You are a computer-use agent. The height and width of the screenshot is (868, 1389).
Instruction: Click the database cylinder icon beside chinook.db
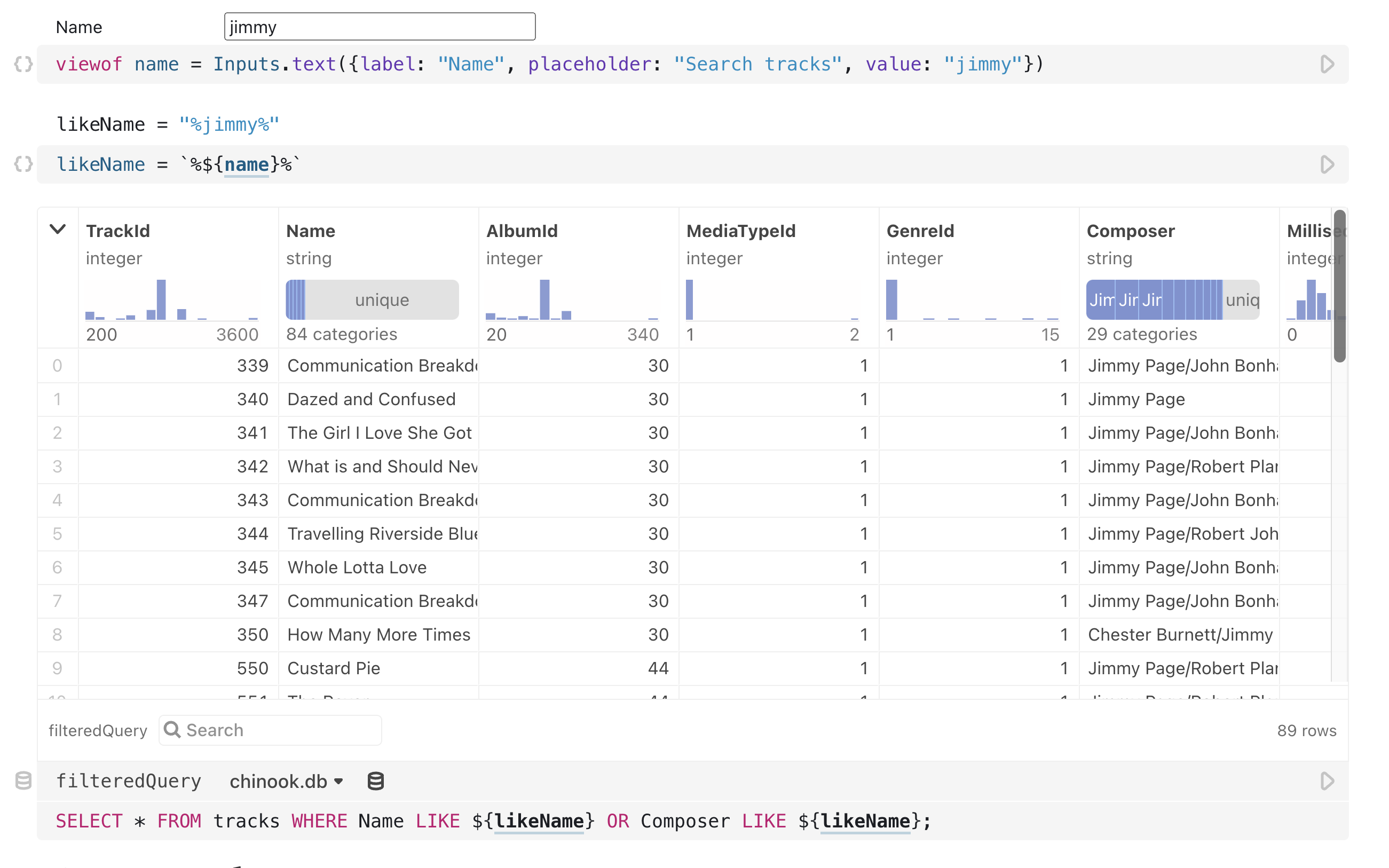point(376,781)
